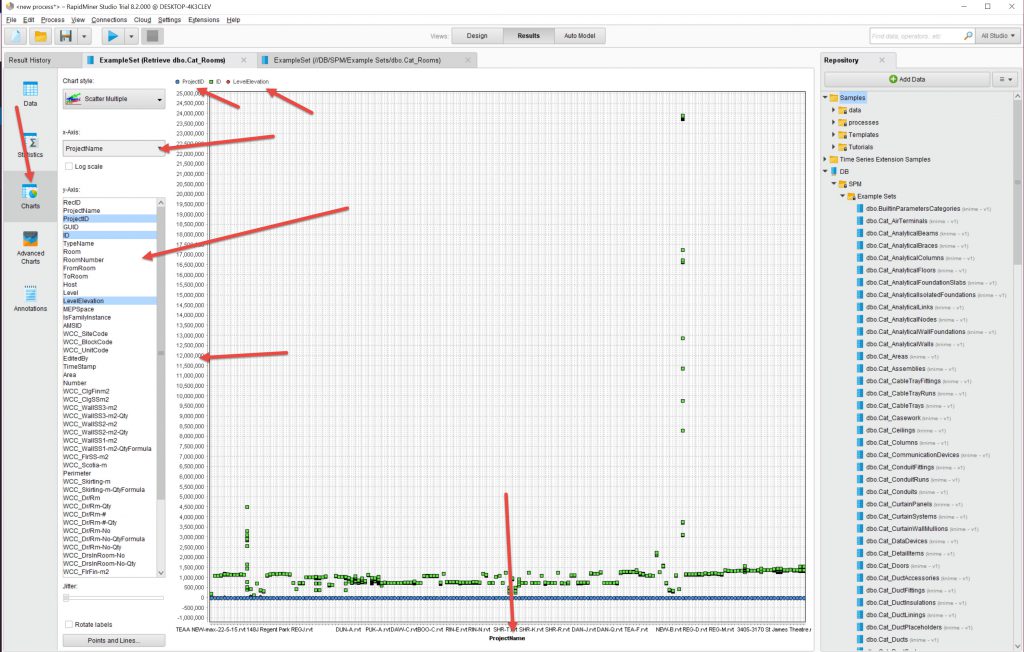This screenshot has width=1024, height=652.
Task: Open the Data view in the sidebar
Action: pyautogui.click(x=30, y=94)
